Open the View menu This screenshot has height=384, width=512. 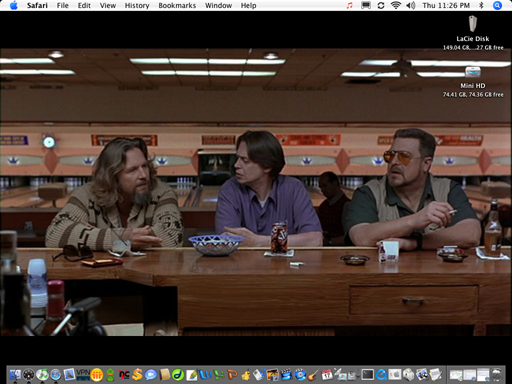pyautogui.click(x=108, y=5)
